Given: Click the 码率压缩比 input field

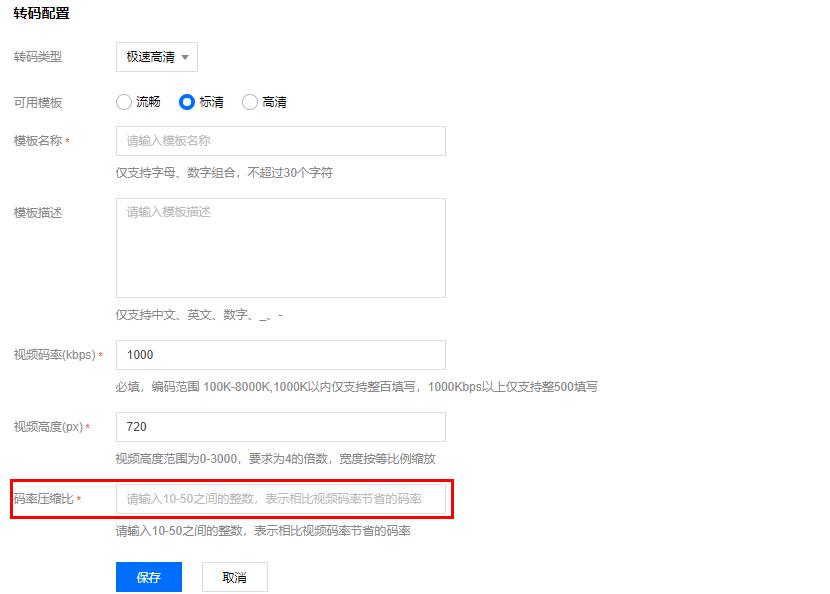Looking at the screenshot, I should (x=281, y=499).
